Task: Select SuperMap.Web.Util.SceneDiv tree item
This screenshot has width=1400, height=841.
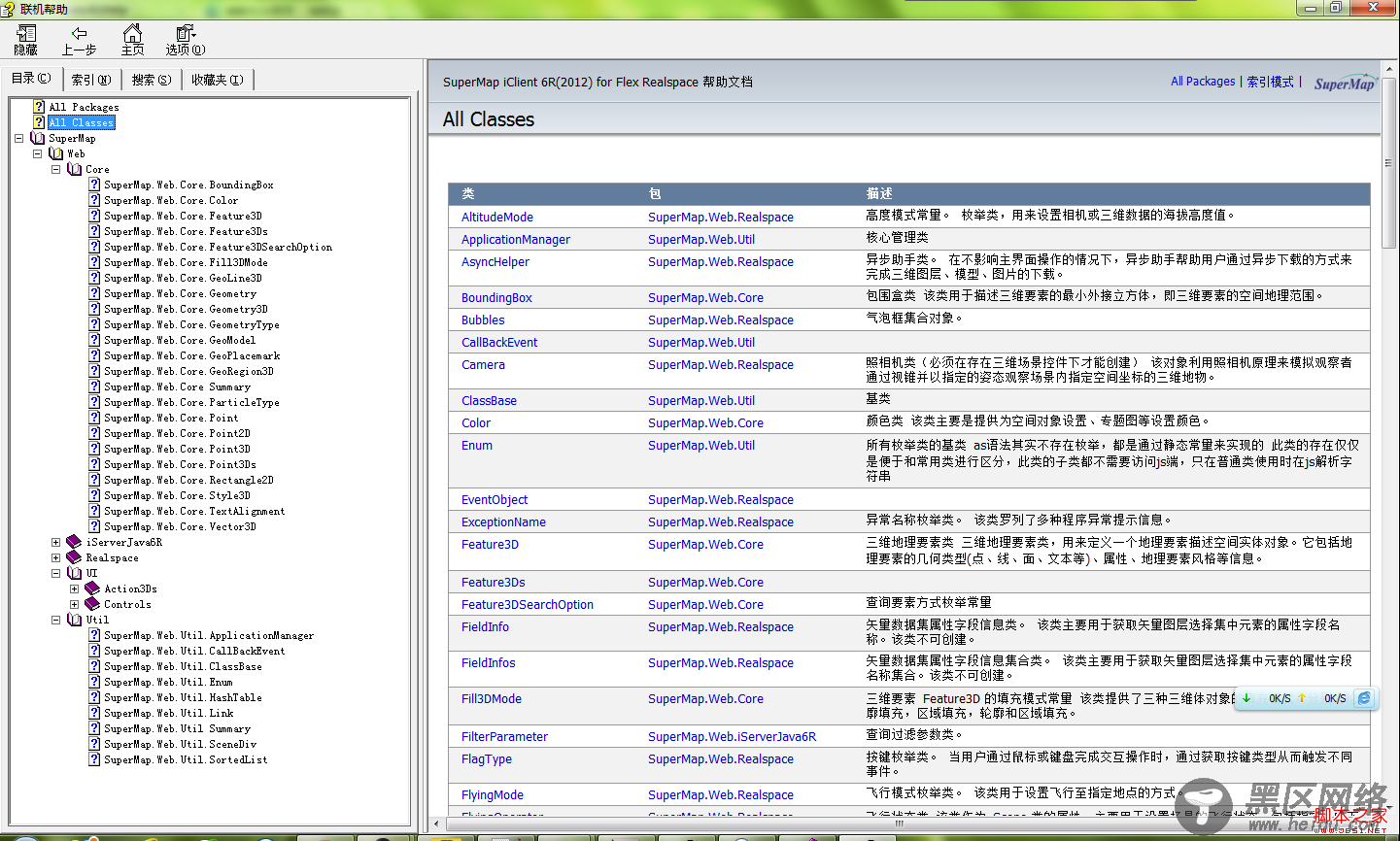Action: click(x=181, y=744)
